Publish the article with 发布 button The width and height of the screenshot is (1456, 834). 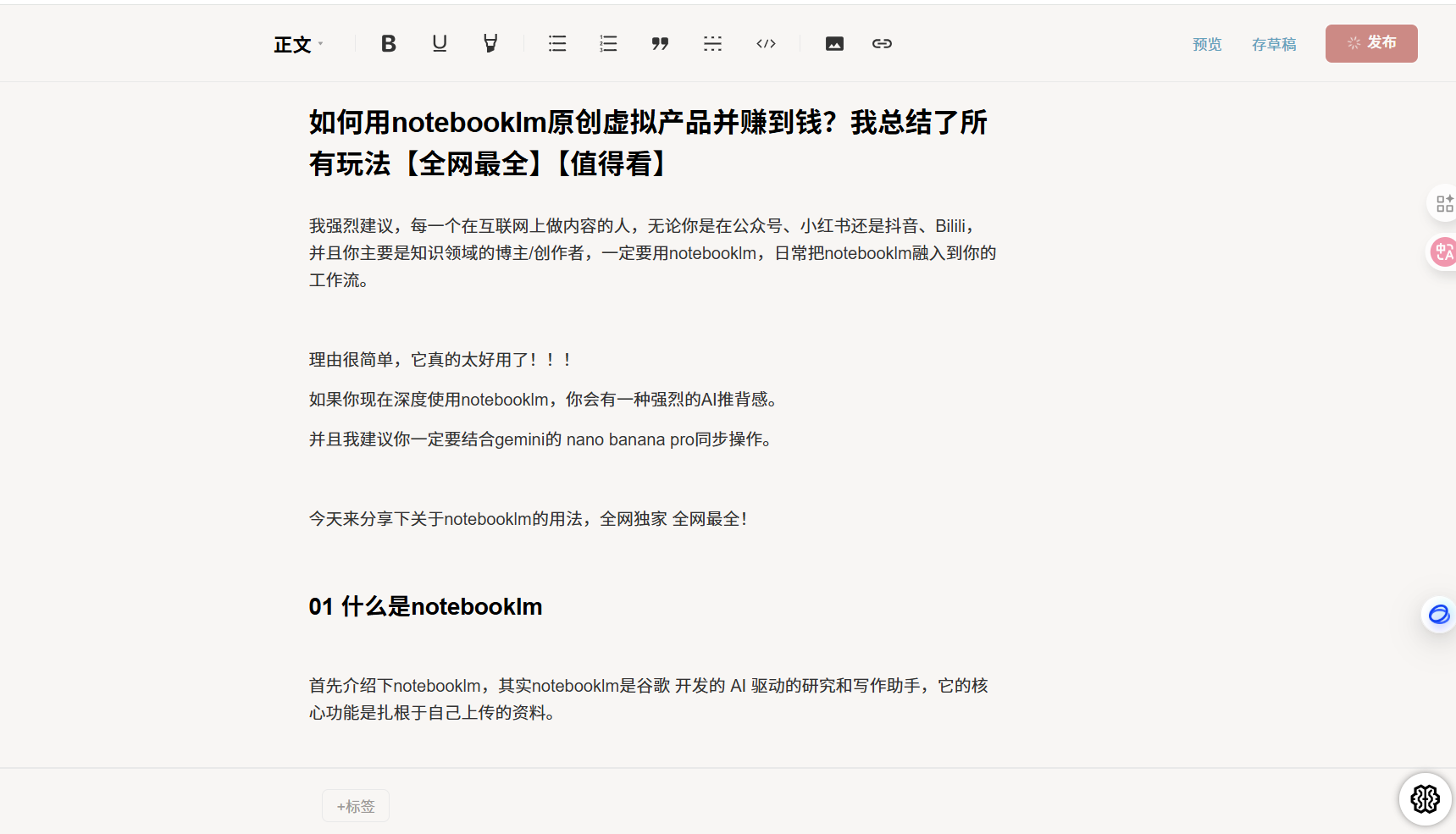[x=1370, y=43]
